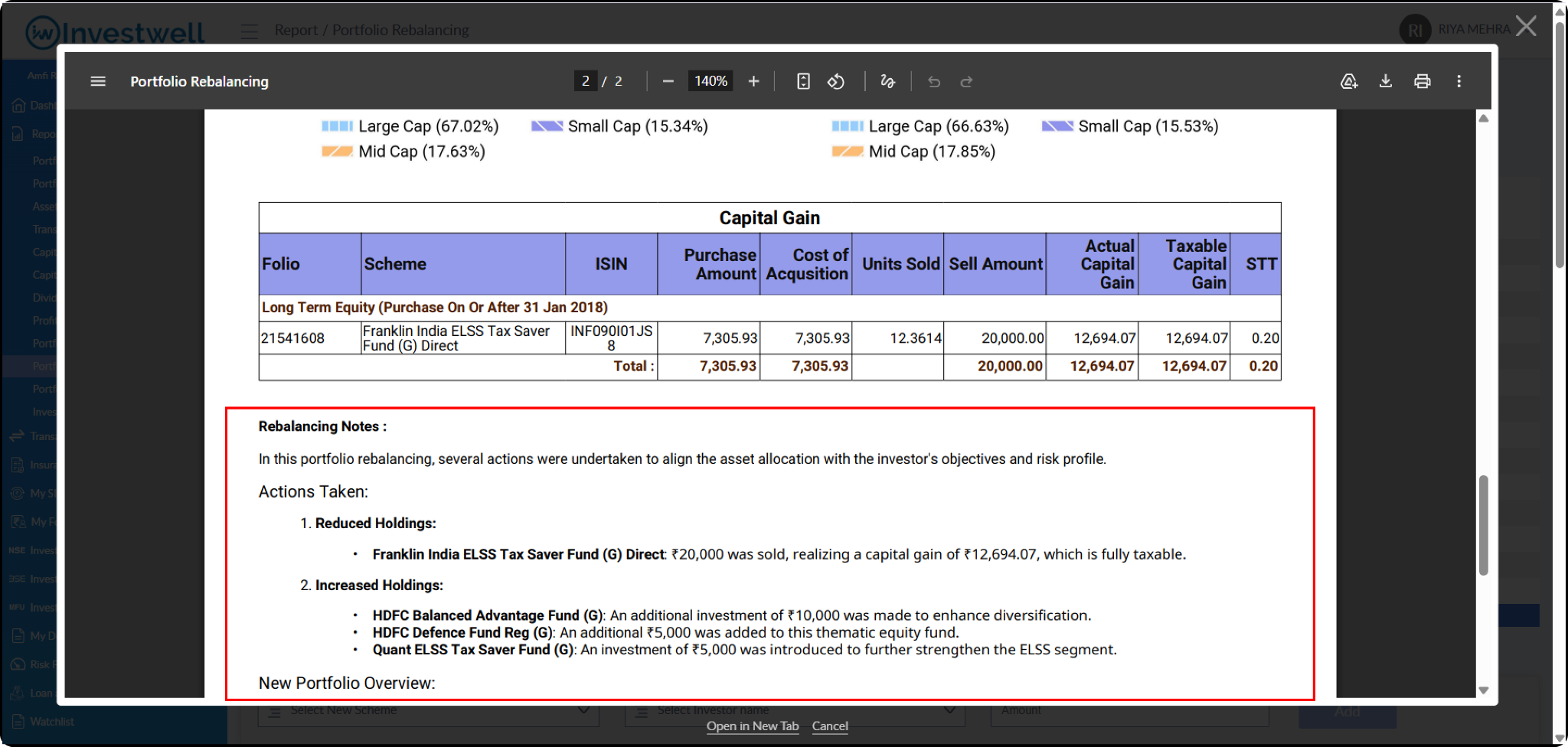Toggle the background hamburger menu near breadcrumb
The width and height of the screenshot is (1568, 747).
point(249,31)
